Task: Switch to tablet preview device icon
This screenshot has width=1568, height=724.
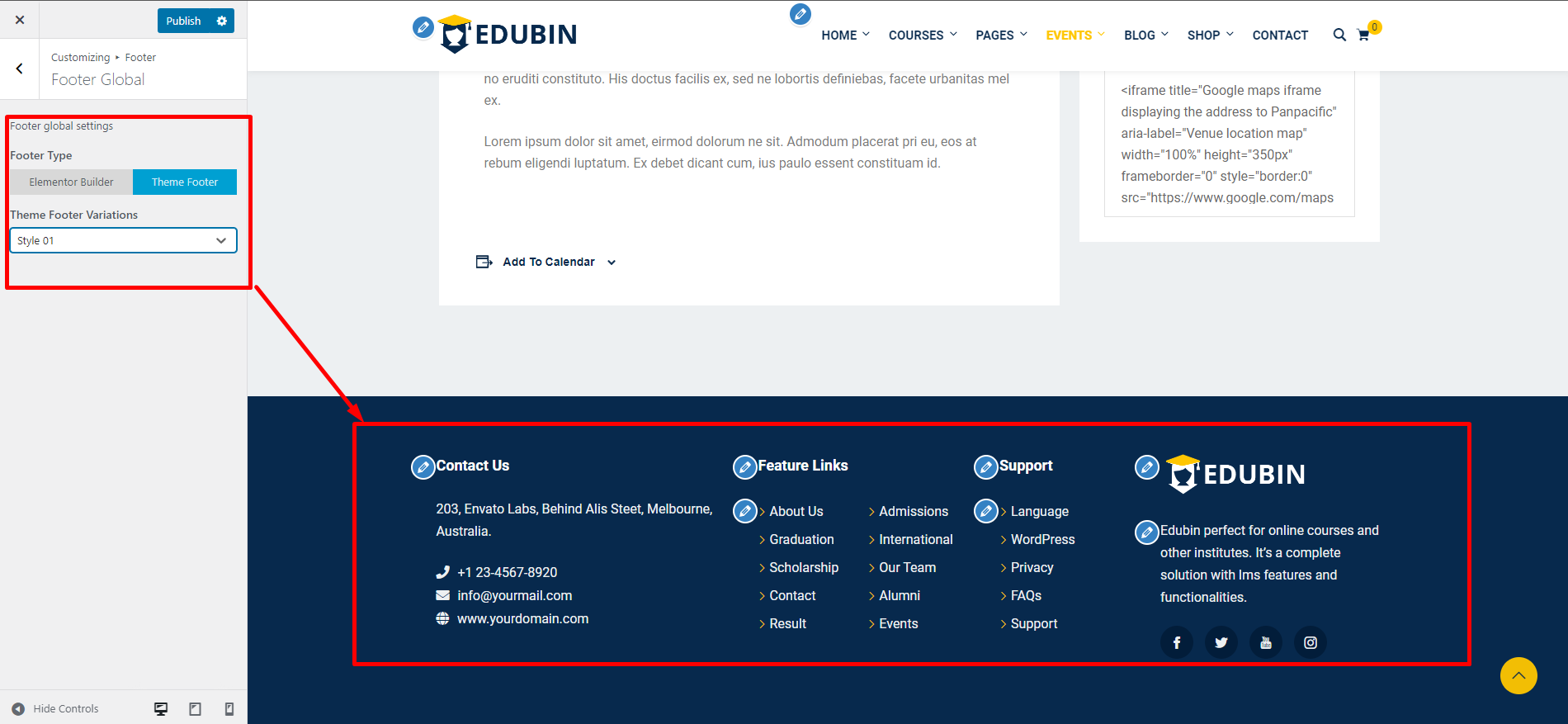Action: click(x=195, y=709)
